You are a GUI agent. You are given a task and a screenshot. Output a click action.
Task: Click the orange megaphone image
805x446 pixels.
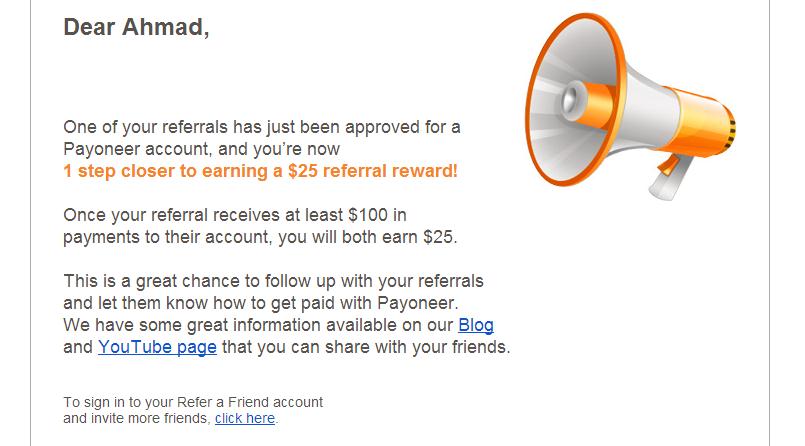click(628, 105)
